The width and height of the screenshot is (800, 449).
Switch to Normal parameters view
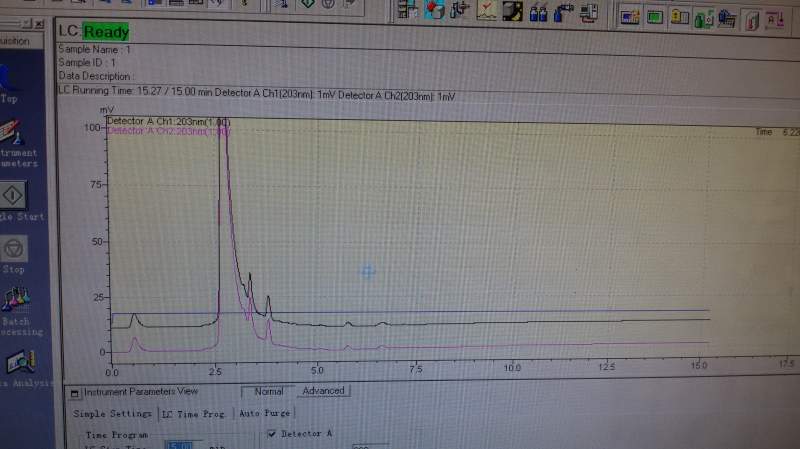pos(268,392)
